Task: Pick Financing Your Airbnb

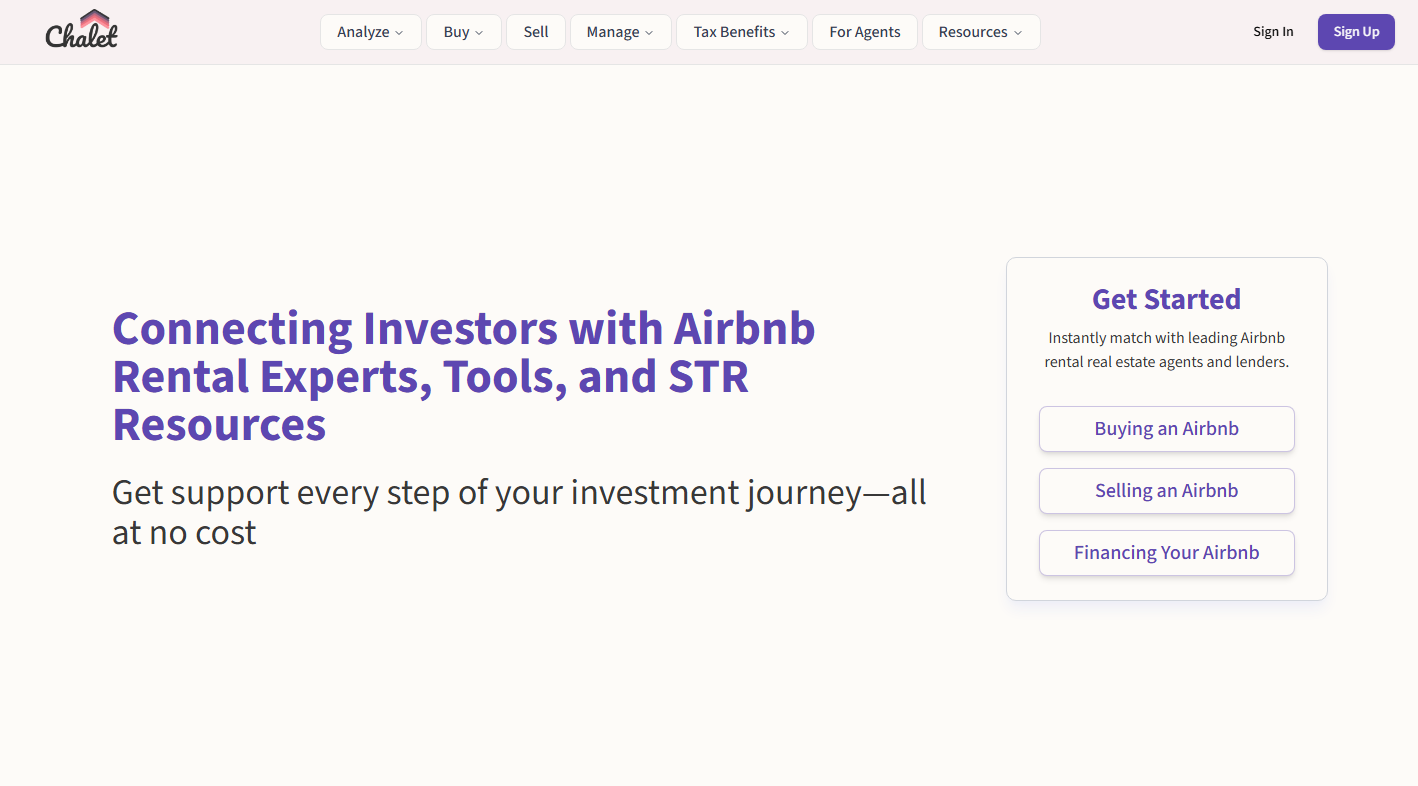Action: 1166,553
